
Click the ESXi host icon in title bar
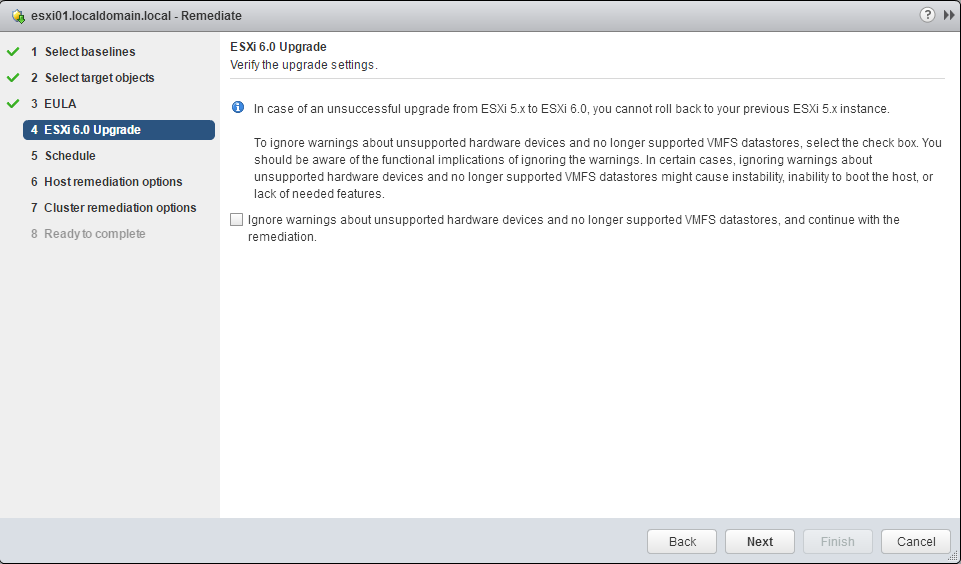point(18,16)
